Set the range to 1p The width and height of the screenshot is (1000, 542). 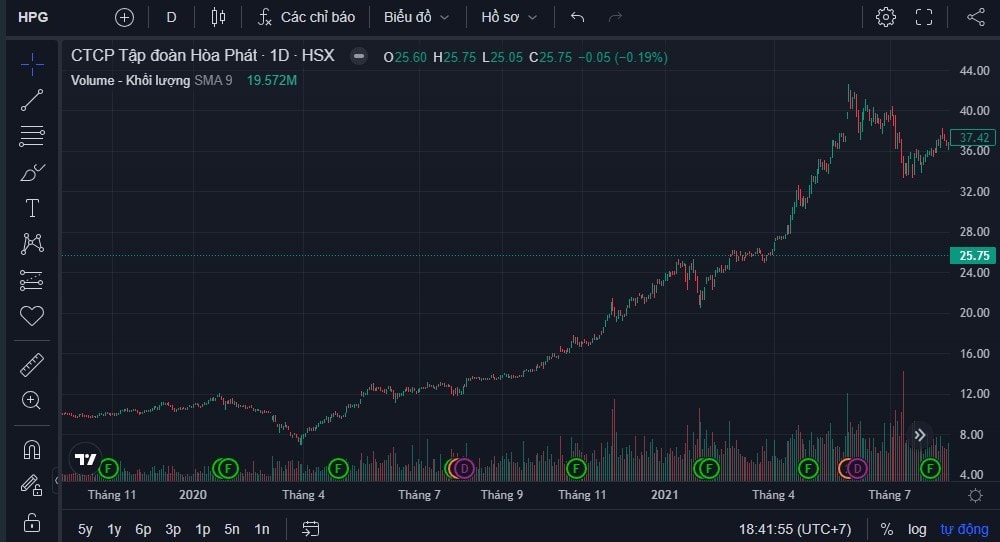point(203,529)
